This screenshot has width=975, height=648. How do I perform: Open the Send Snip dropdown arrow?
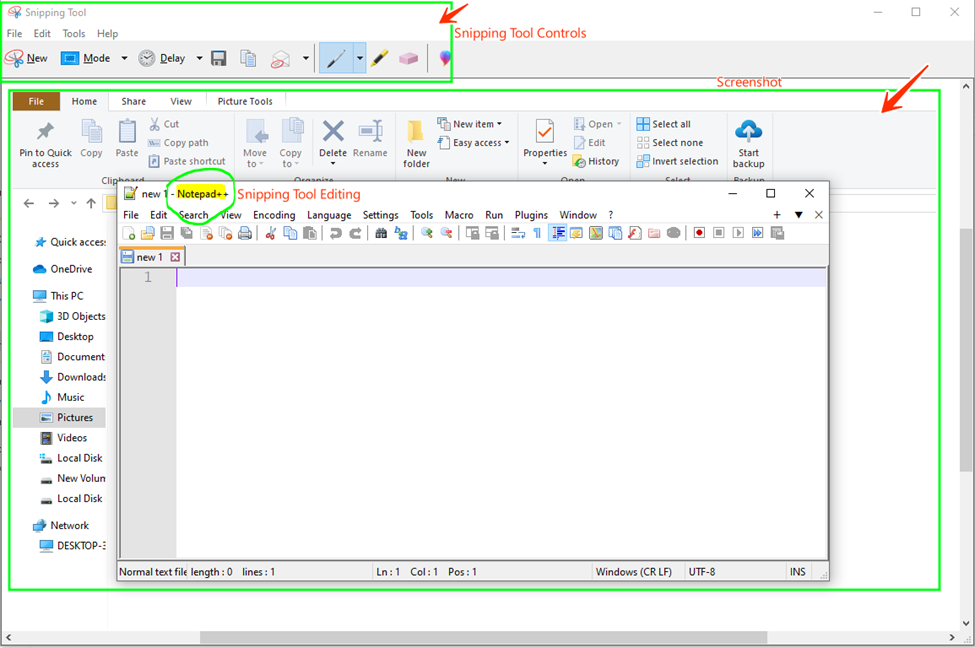pos(305,58)
